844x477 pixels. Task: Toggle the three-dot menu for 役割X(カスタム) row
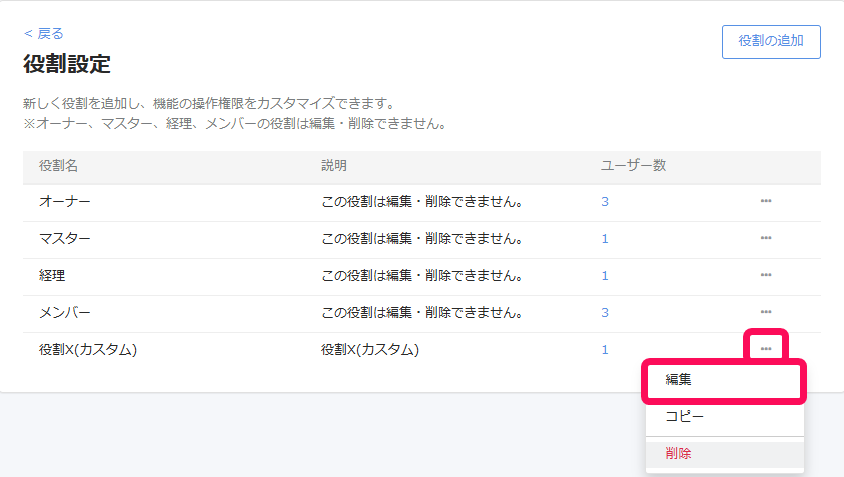click(766, 349)
